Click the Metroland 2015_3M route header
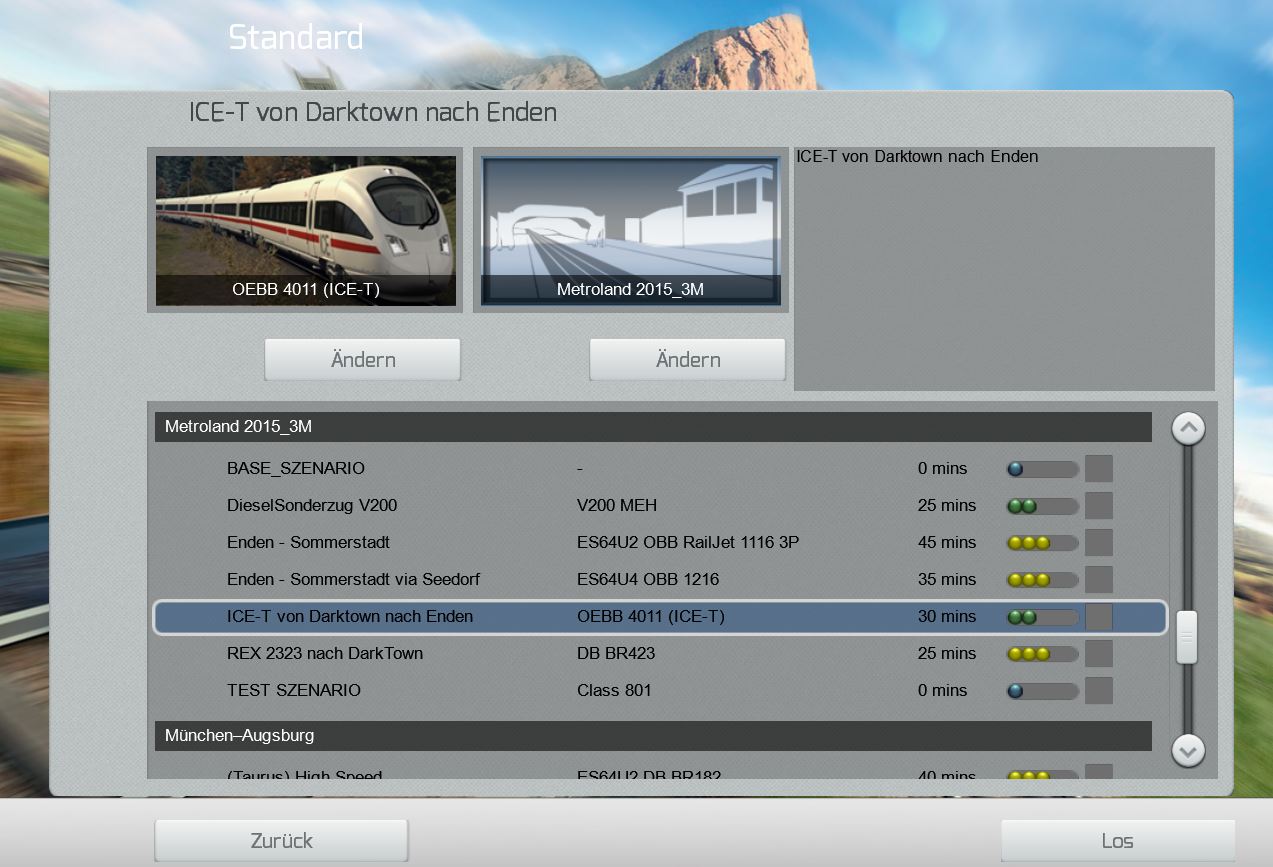Viewport: 1273px width, 867px height. [653, 427]
